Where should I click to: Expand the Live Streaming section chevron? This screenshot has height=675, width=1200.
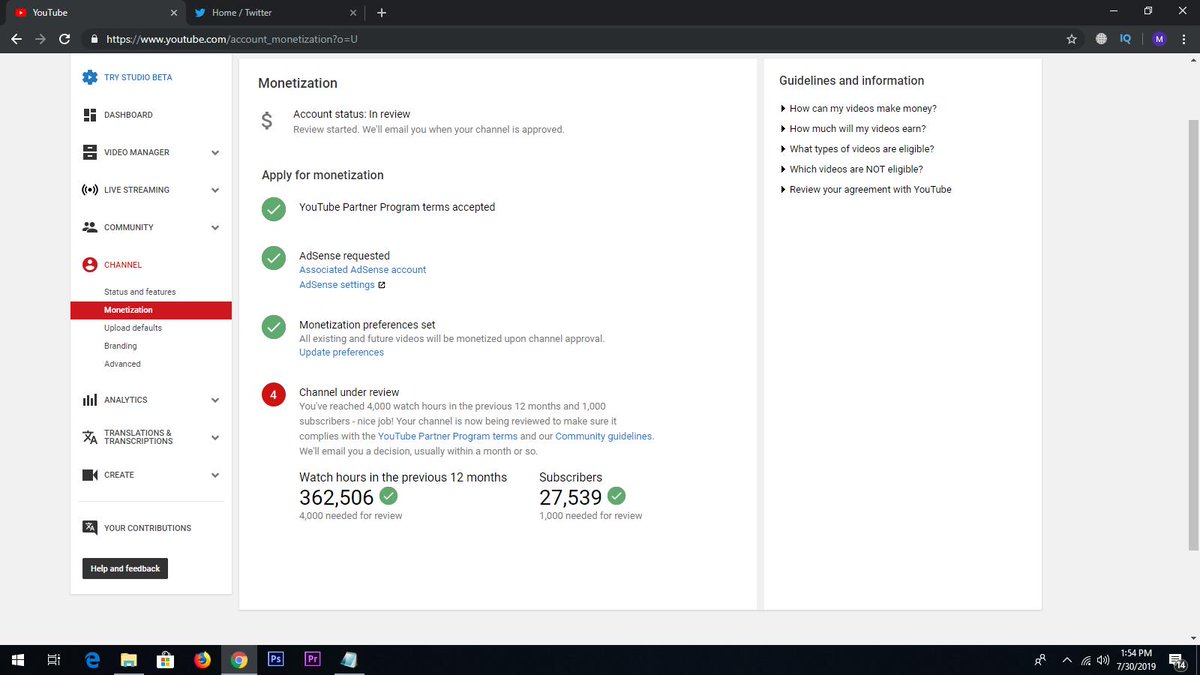(x=215, y=190)
